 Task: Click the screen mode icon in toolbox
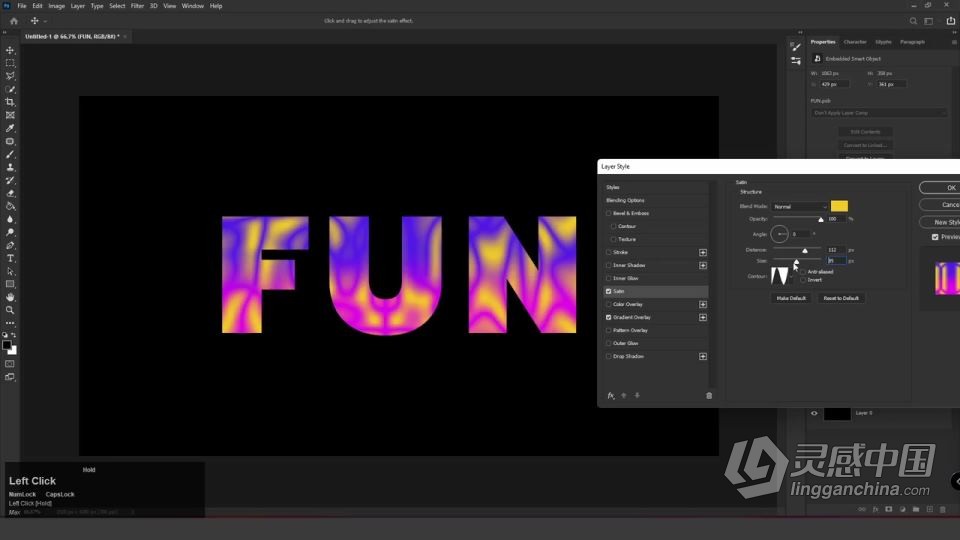click(10, 377)
